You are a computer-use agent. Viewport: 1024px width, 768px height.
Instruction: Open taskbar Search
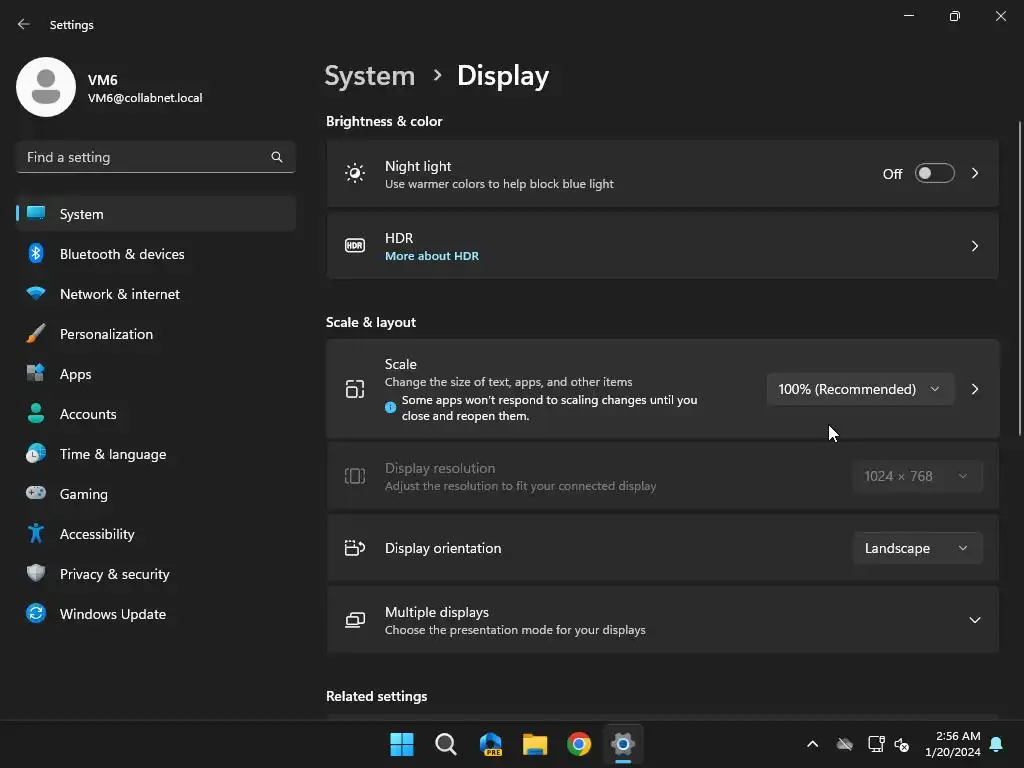(445, 744)
